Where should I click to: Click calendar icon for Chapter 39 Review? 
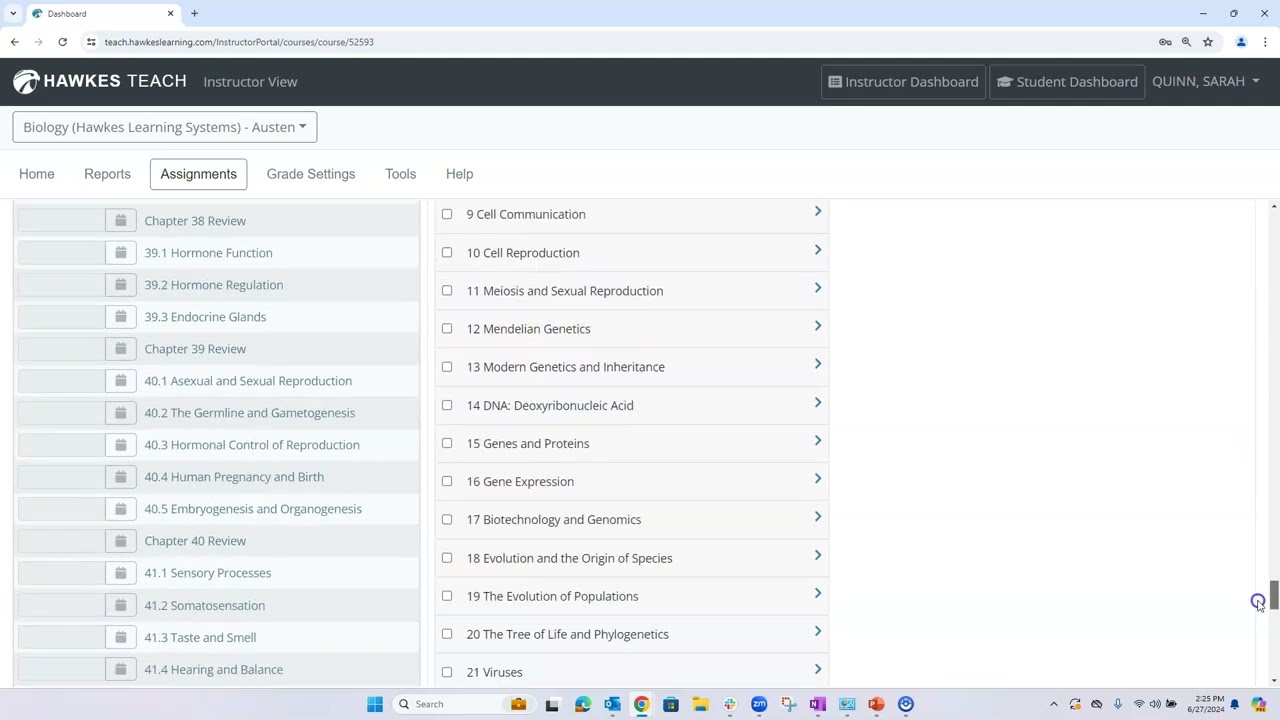coord(120,349)
